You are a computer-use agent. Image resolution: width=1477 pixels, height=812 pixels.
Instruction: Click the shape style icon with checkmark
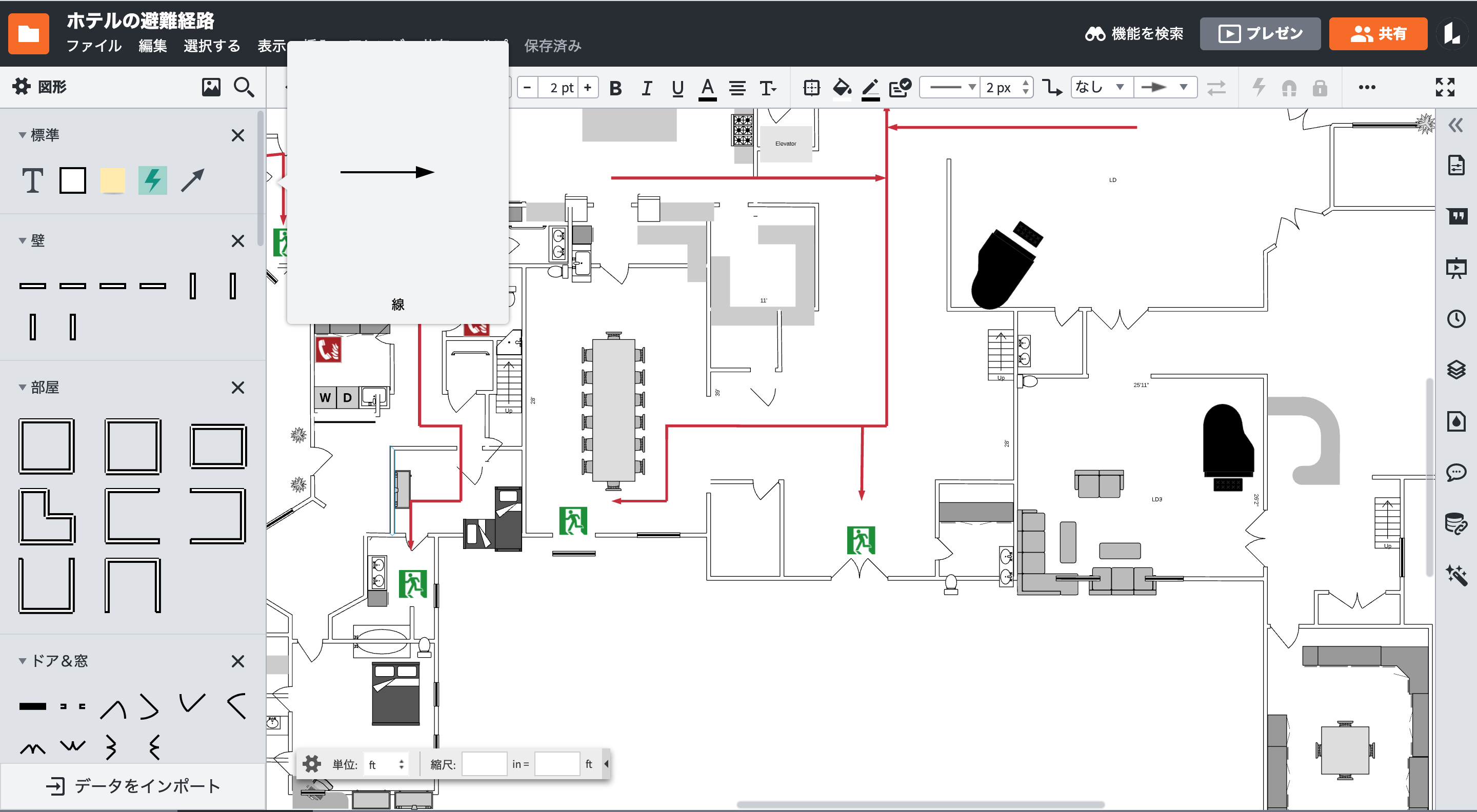pyautogui.click(x=900, y=88)
